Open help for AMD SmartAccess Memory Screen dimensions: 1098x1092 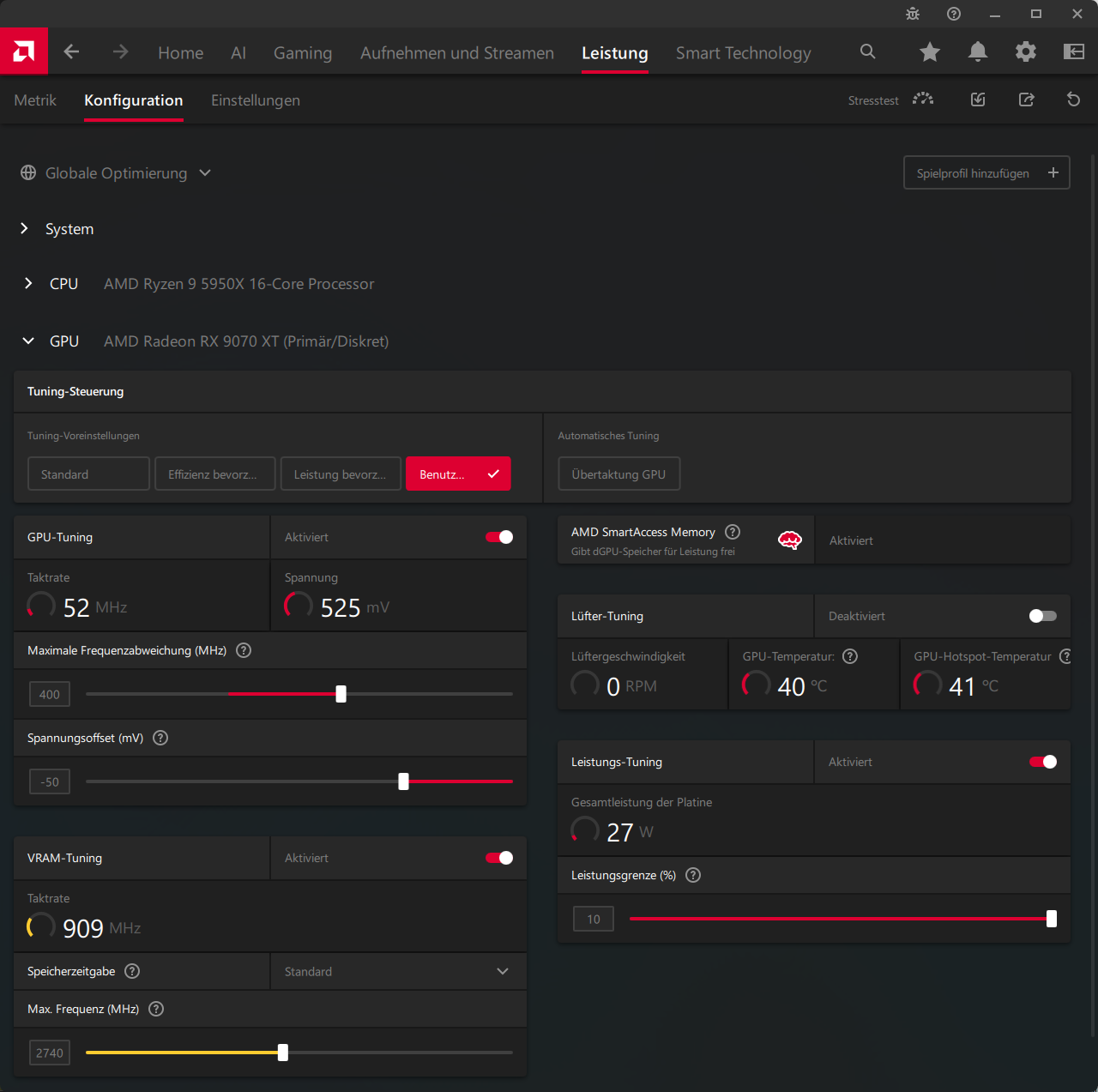[x=733, y=532]
